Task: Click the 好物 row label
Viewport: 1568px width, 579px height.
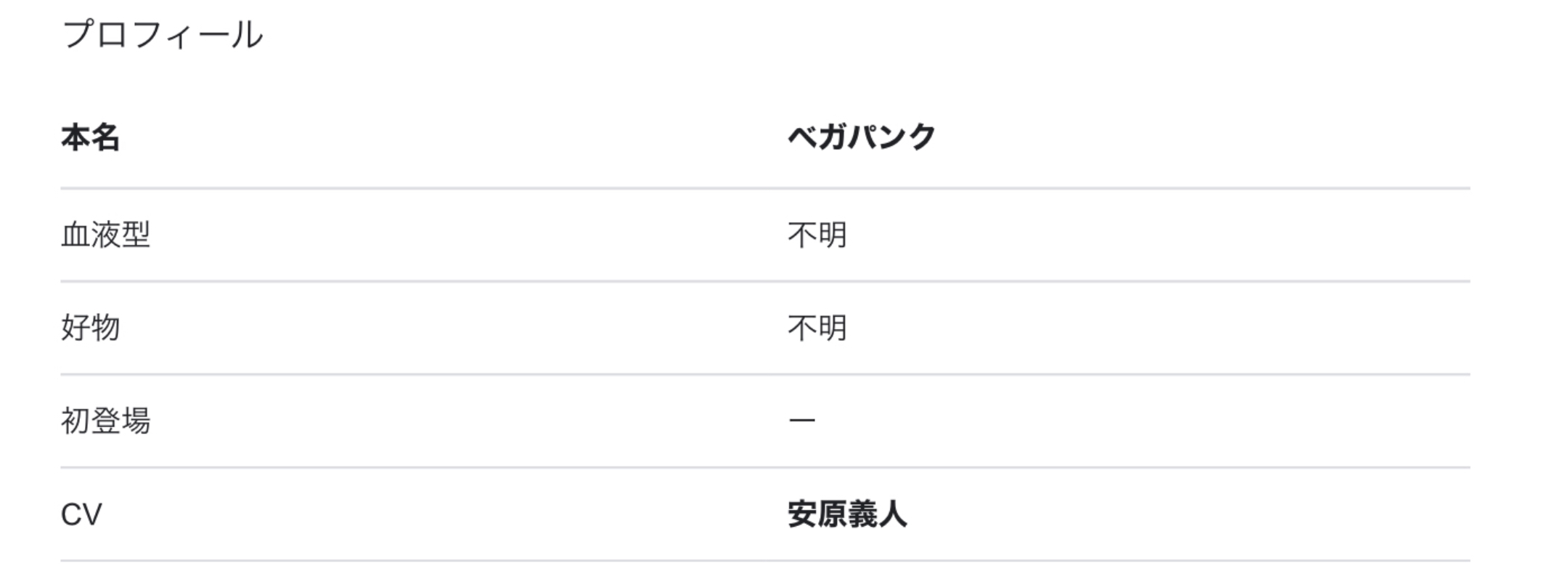Action: [90, 328]
